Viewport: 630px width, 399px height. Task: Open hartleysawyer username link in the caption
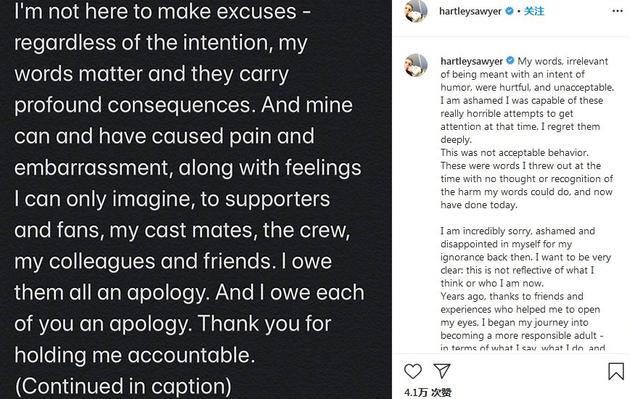[472, 61]
